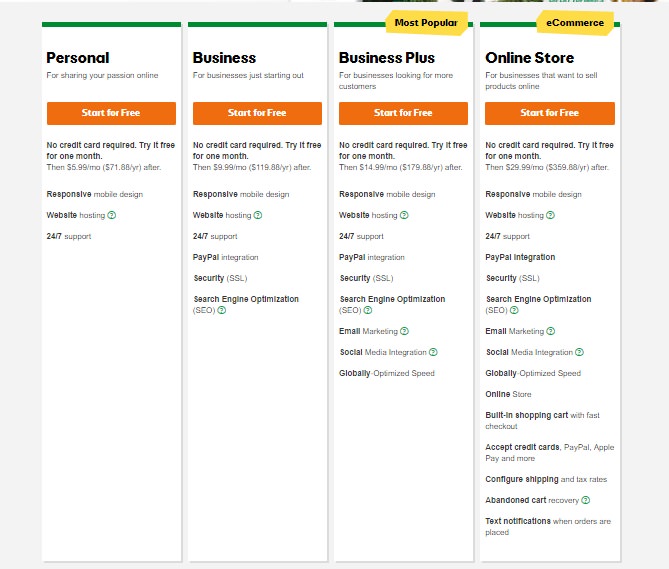Click the Personal plan heading

tap(78, 58)
